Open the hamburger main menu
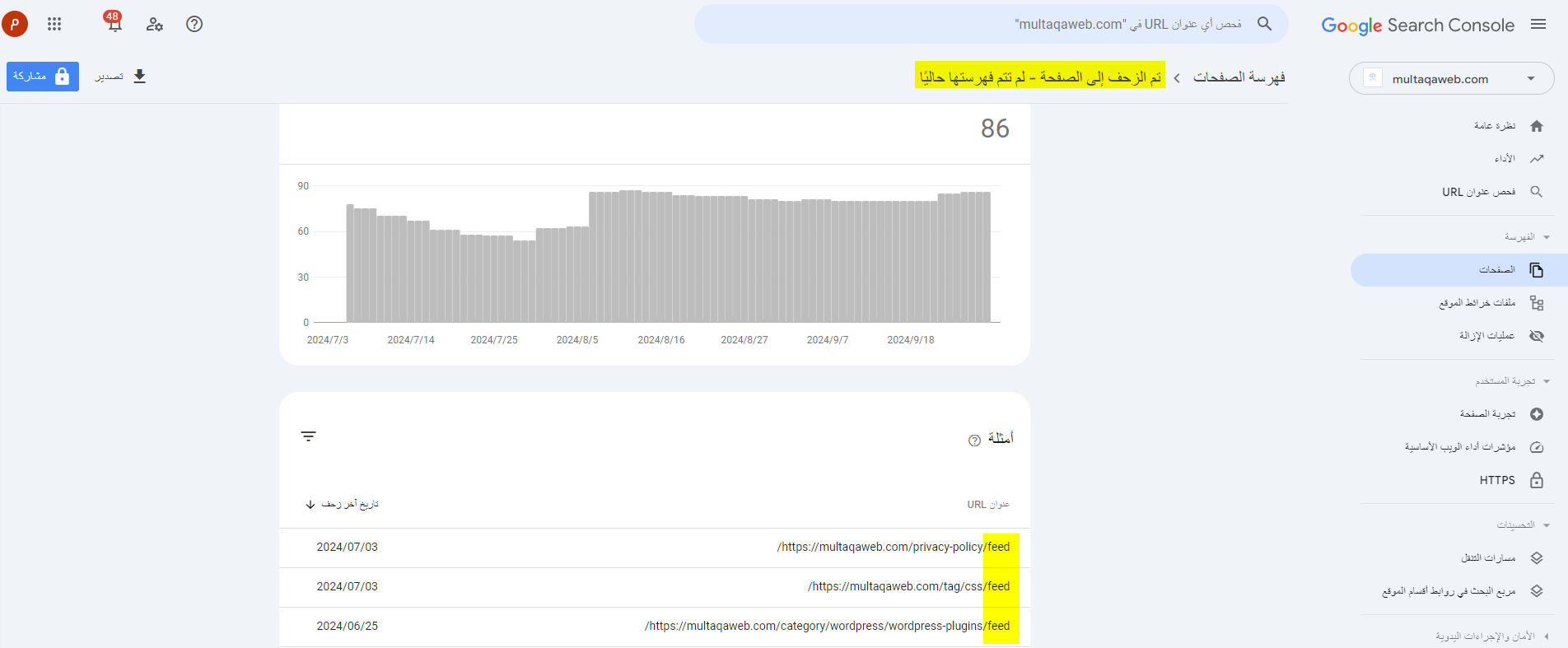 [x=1538, y=24]
